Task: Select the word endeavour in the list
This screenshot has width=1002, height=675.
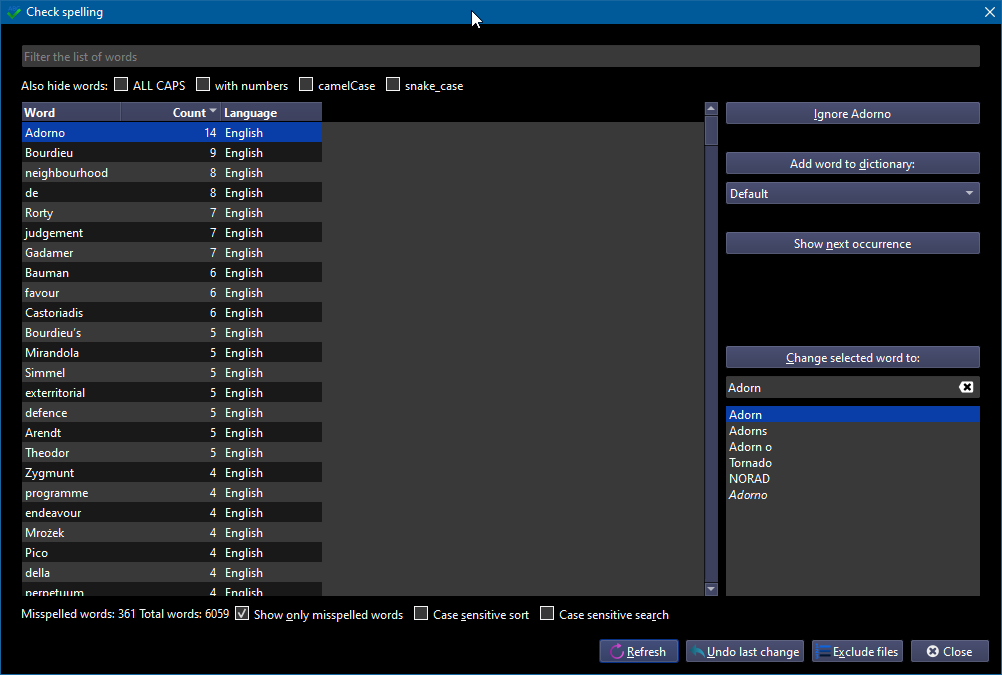Action: point(172,513)
